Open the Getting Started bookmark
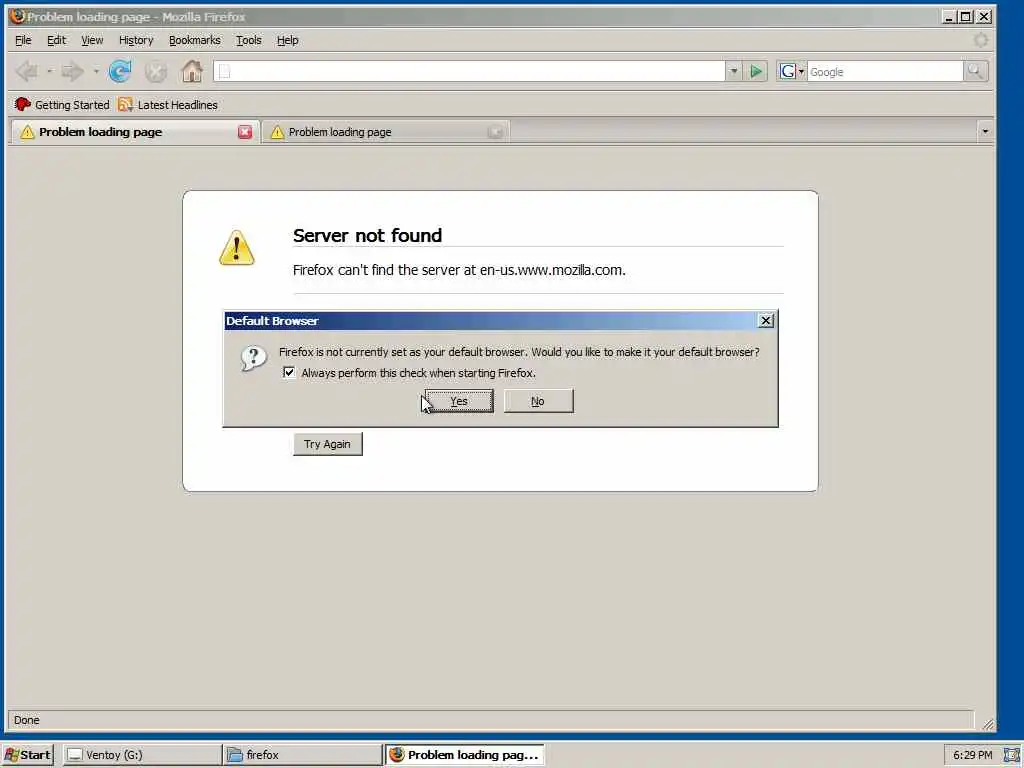The height and width of the screenshot is (768, 1024). 62,104
